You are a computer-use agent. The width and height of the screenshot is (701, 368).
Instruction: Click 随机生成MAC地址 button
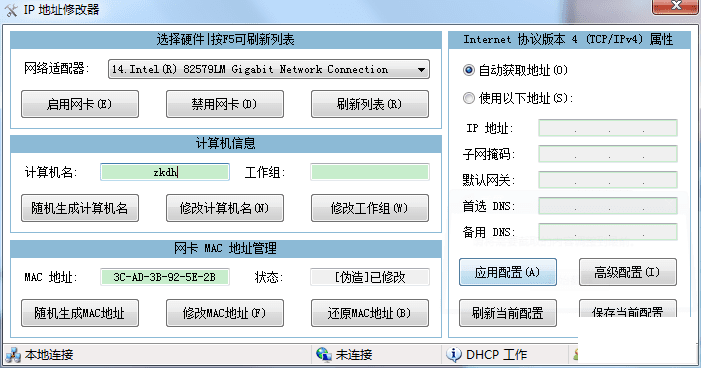80,313
